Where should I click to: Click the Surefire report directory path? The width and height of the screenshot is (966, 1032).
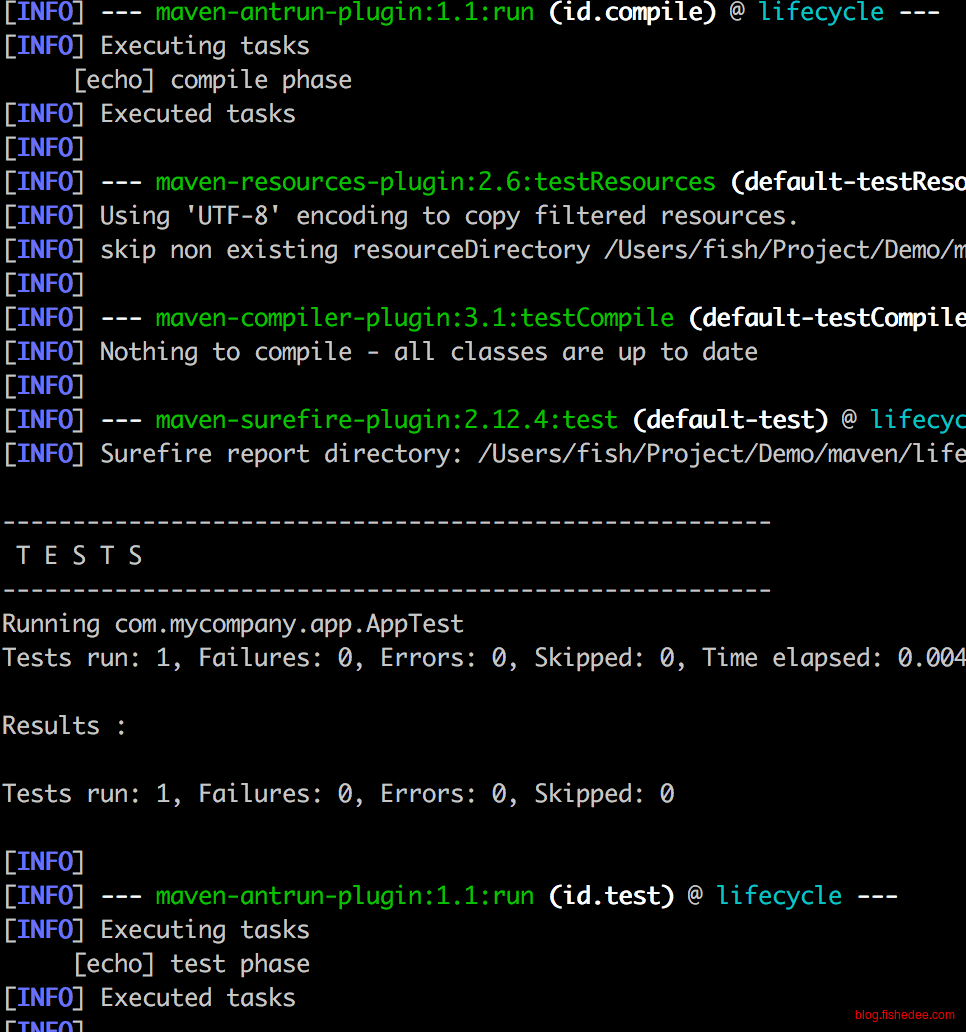pyautogui.click(x=721, y=453)
